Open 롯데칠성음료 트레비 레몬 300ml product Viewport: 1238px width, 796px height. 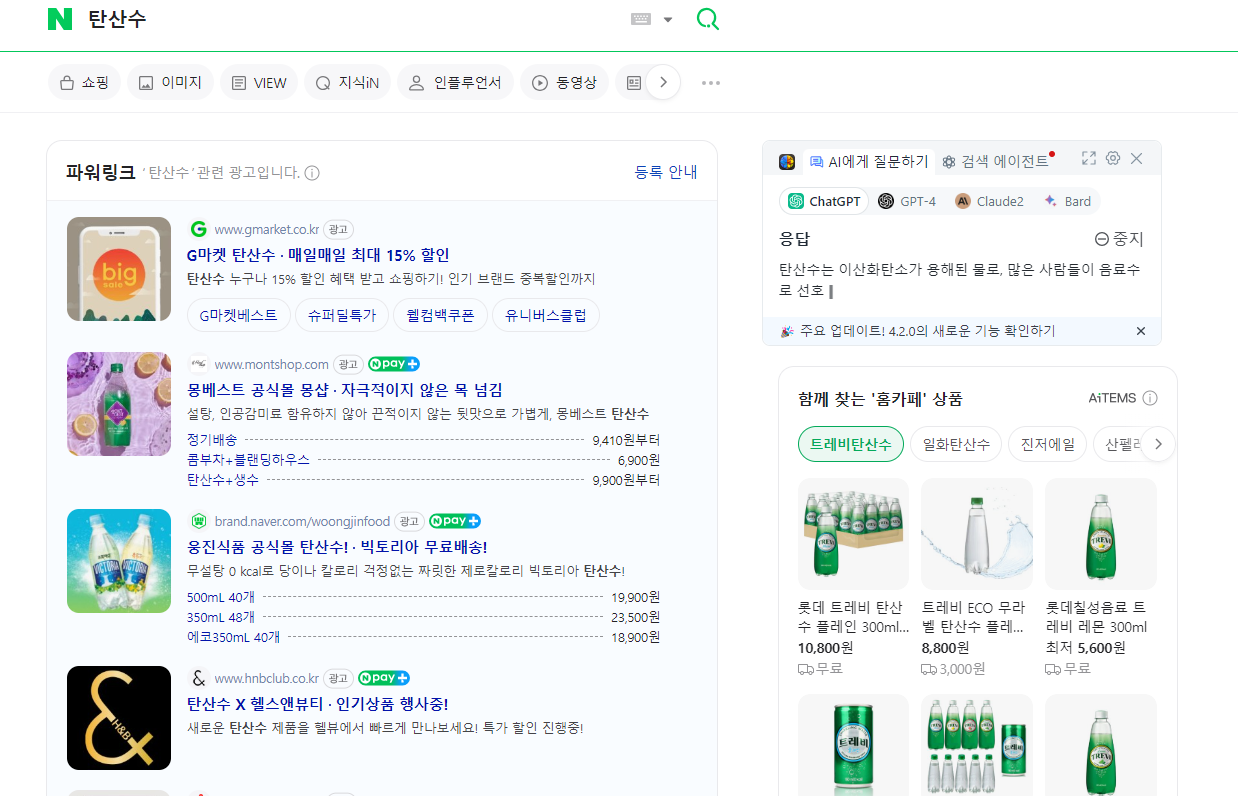point(1101,534)
